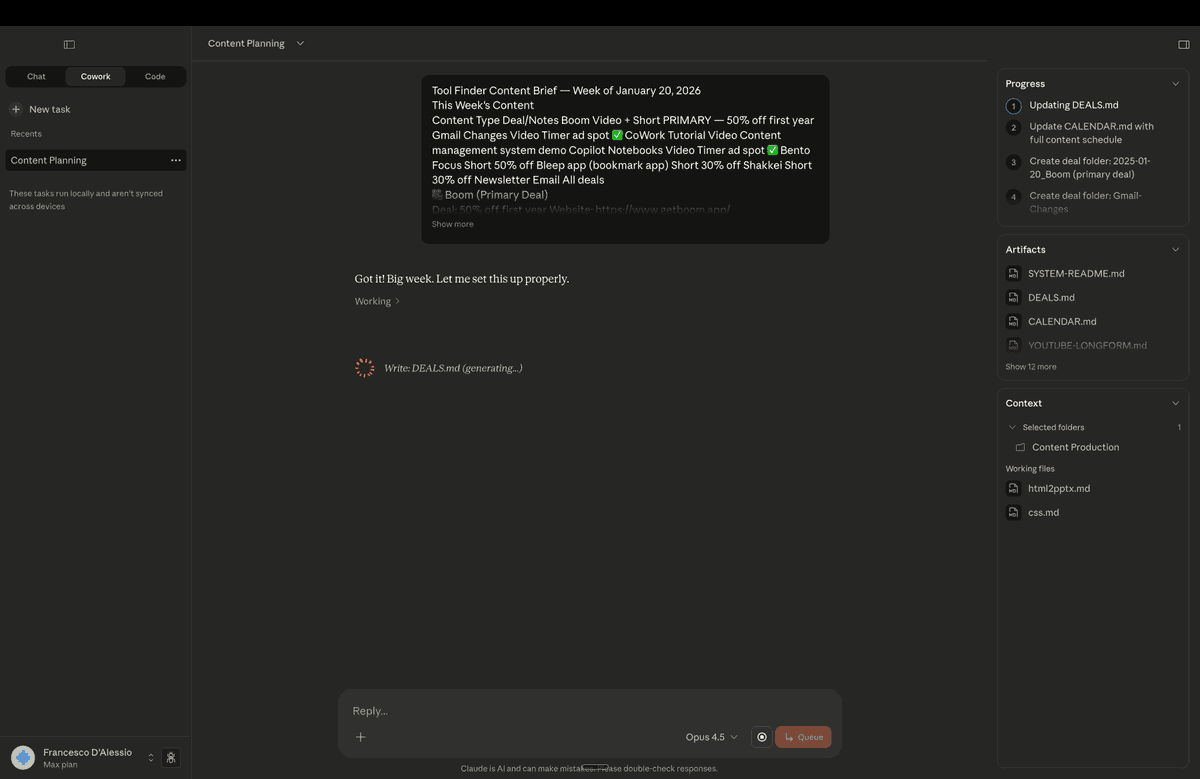The image size is (1200, 779).
Task: Open CALENDAR.md file icon in Artifacts
Action: 1013,321
